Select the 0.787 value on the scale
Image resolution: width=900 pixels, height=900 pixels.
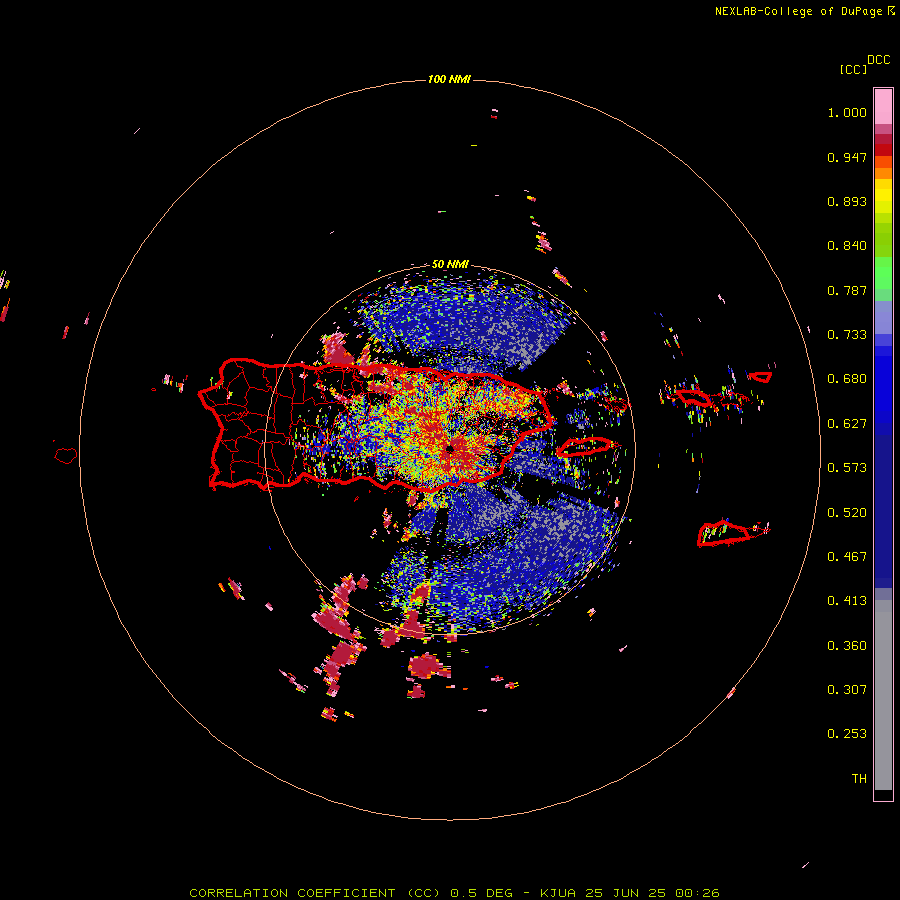[847, 290]
